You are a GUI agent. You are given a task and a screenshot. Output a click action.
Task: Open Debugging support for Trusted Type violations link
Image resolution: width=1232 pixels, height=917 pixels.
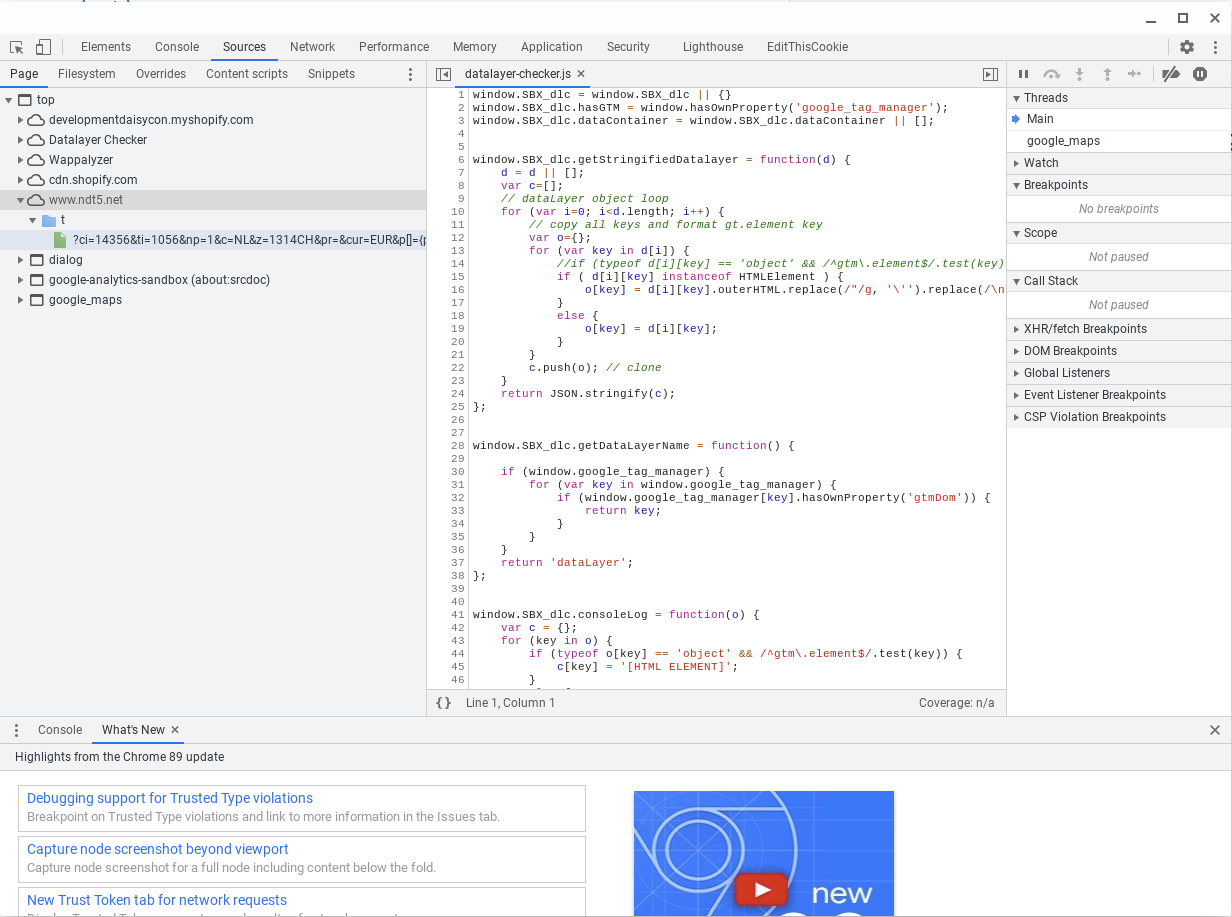tap(170, 798)
